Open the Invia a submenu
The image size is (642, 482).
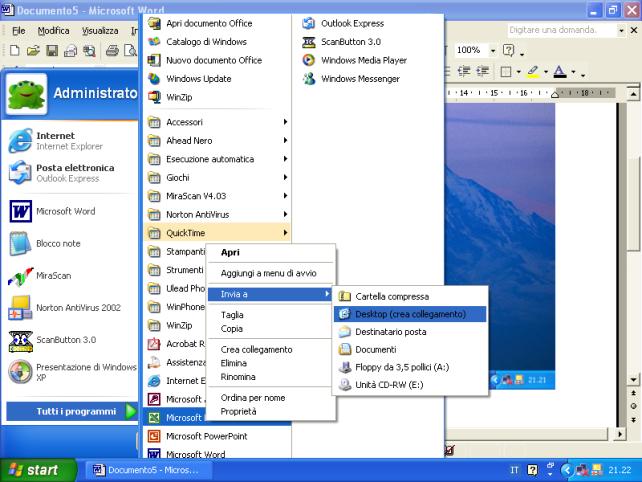pyautogui.click(x=270, y=294)
